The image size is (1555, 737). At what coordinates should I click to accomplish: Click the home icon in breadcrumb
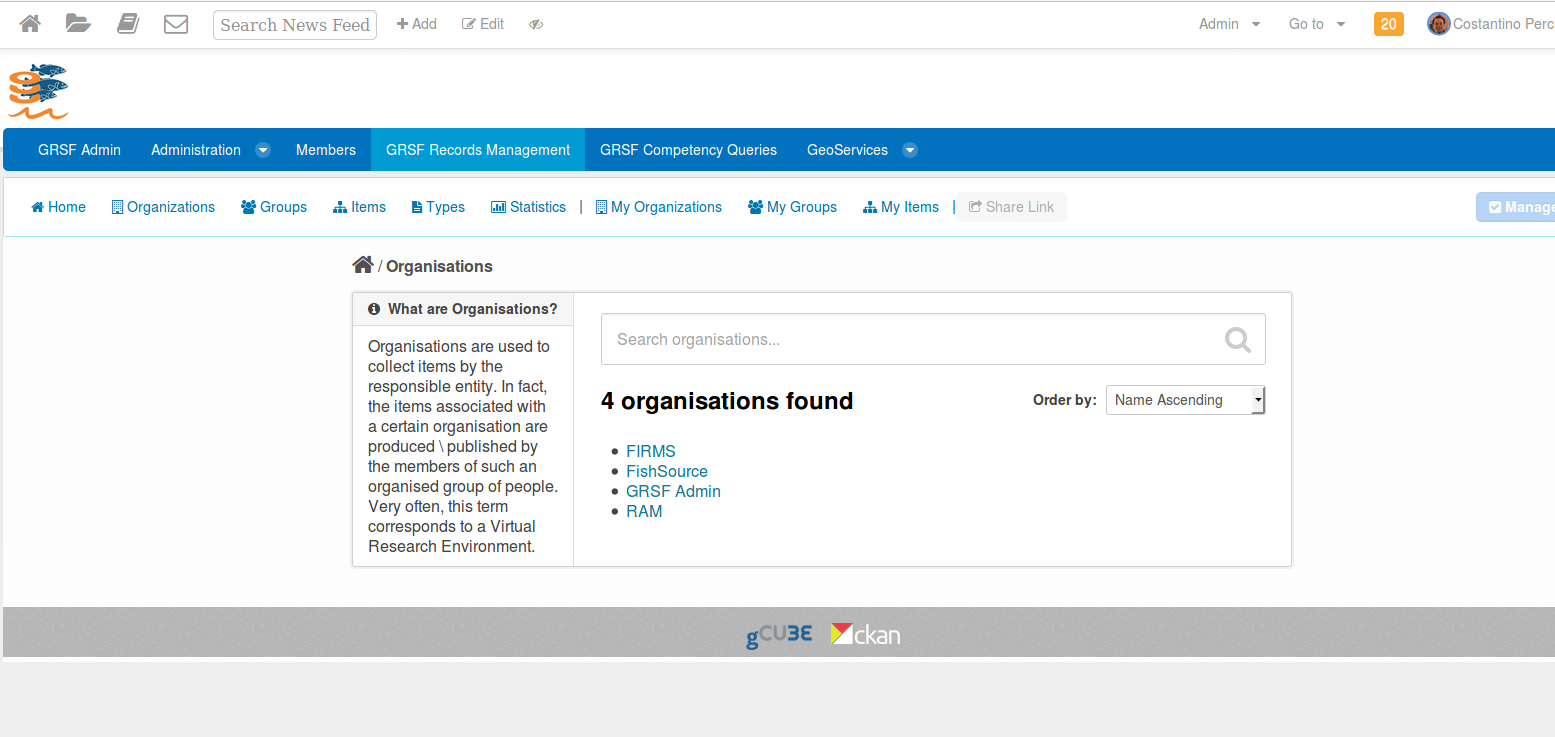pyautogui.click(x=363, y=265)
